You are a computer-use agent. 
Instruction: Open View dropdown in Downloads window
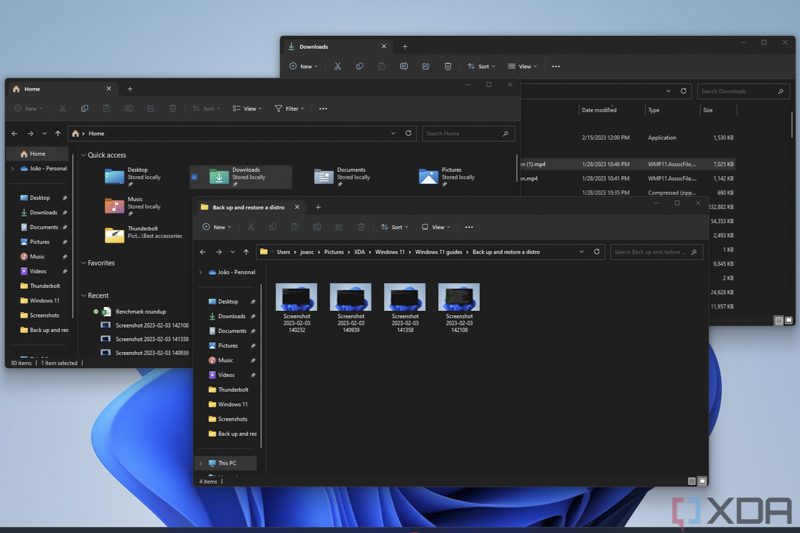point(522,66)
